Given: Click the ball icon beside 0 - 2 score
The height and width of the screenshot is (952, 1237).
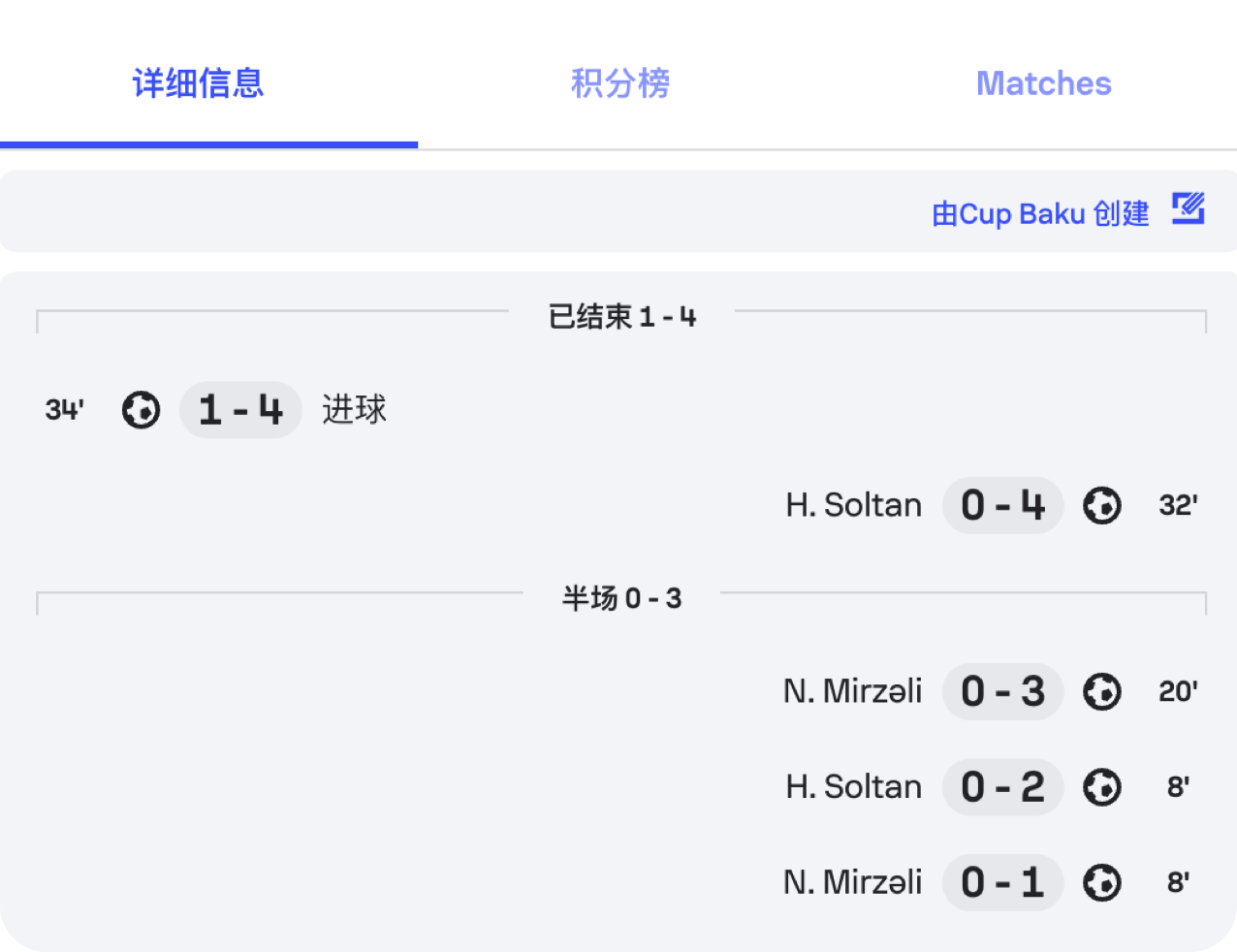Looking at the screenshot, I should click(x=1102, y=787).
